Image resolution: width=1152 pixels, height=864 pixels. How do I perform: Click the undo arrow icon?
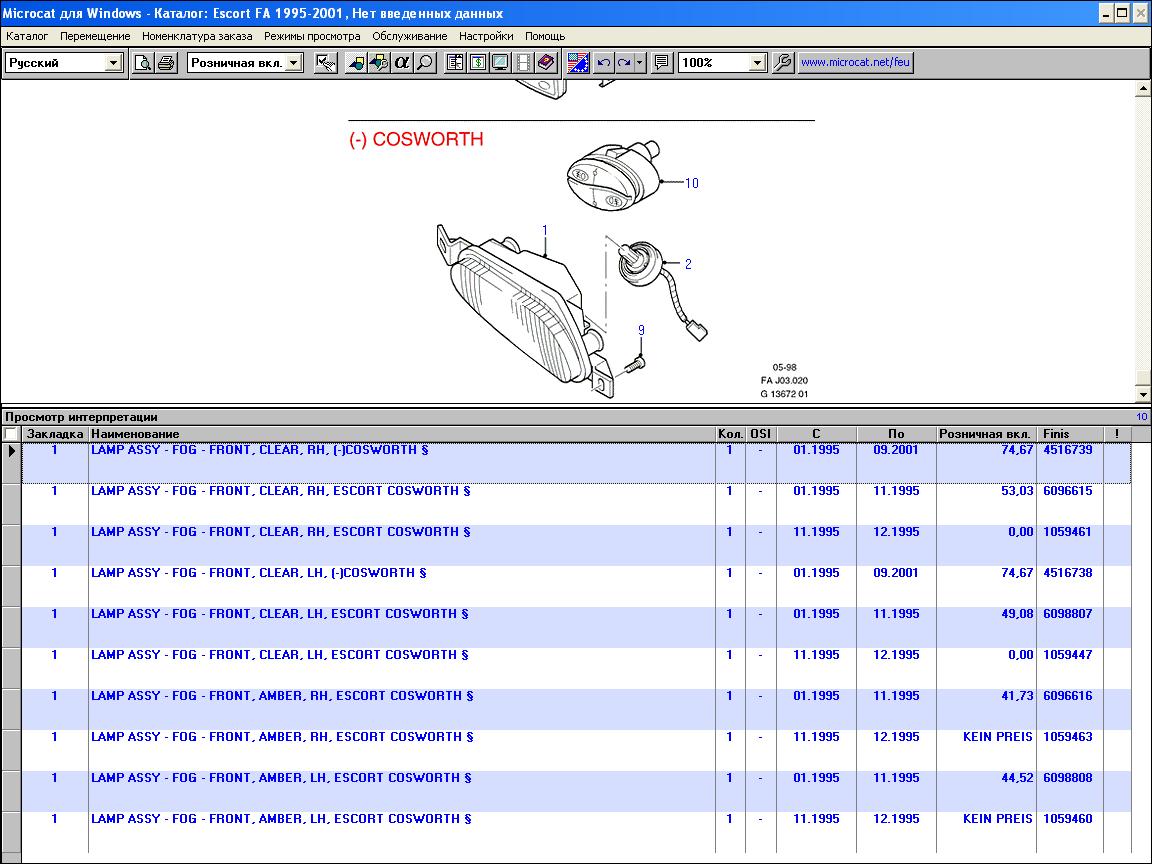pyautogui.click(x=603, y=63)
